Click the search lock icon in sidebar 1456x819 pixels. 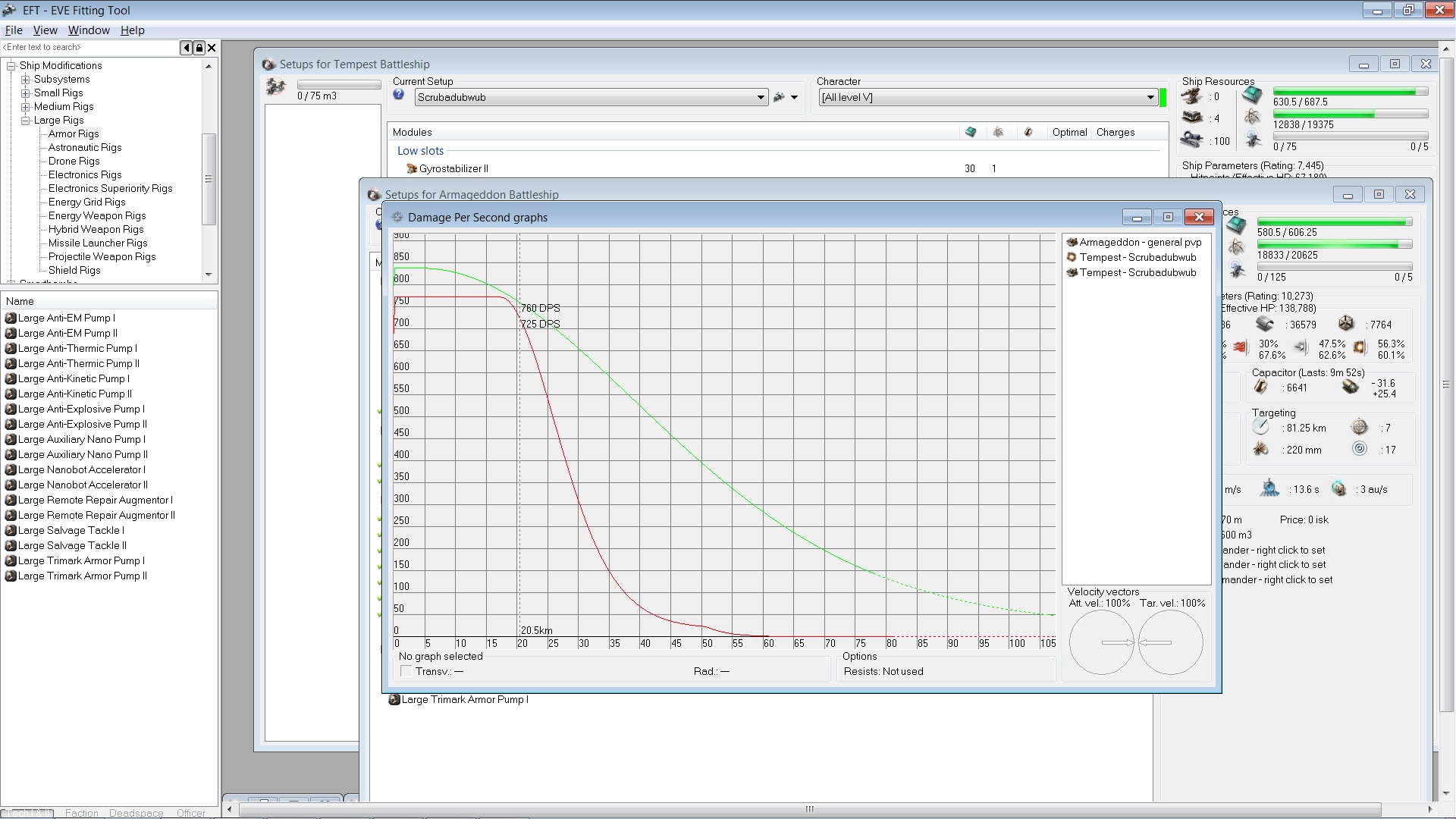click(199, 48)
